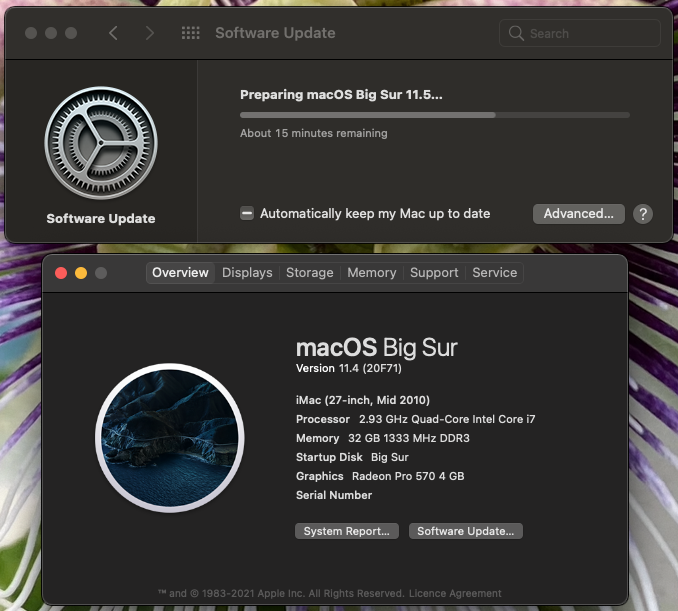The image size is (678, 611).
Task: Click the Serial Number label
Action: coord(334,495)
